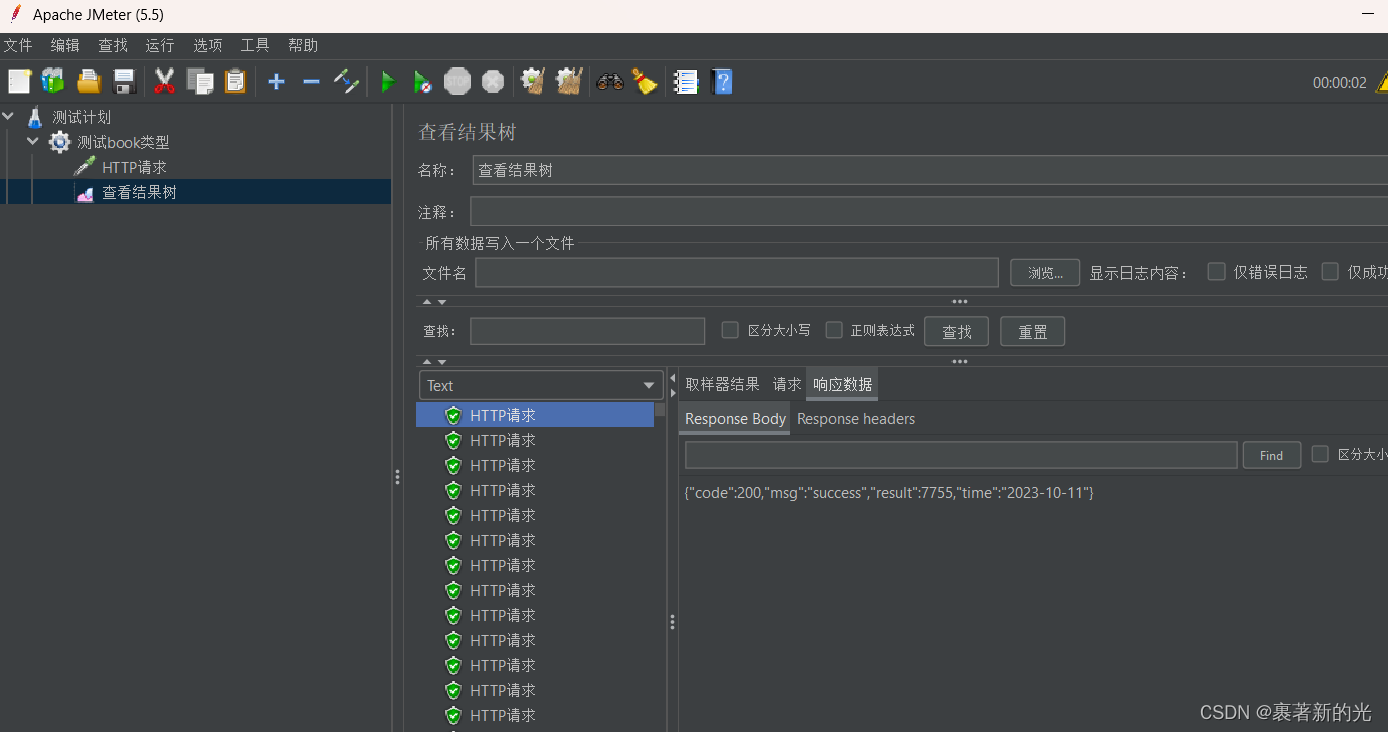
Task: Click the elapsed time 00:00:02
Action: [x=1339, y=83]
